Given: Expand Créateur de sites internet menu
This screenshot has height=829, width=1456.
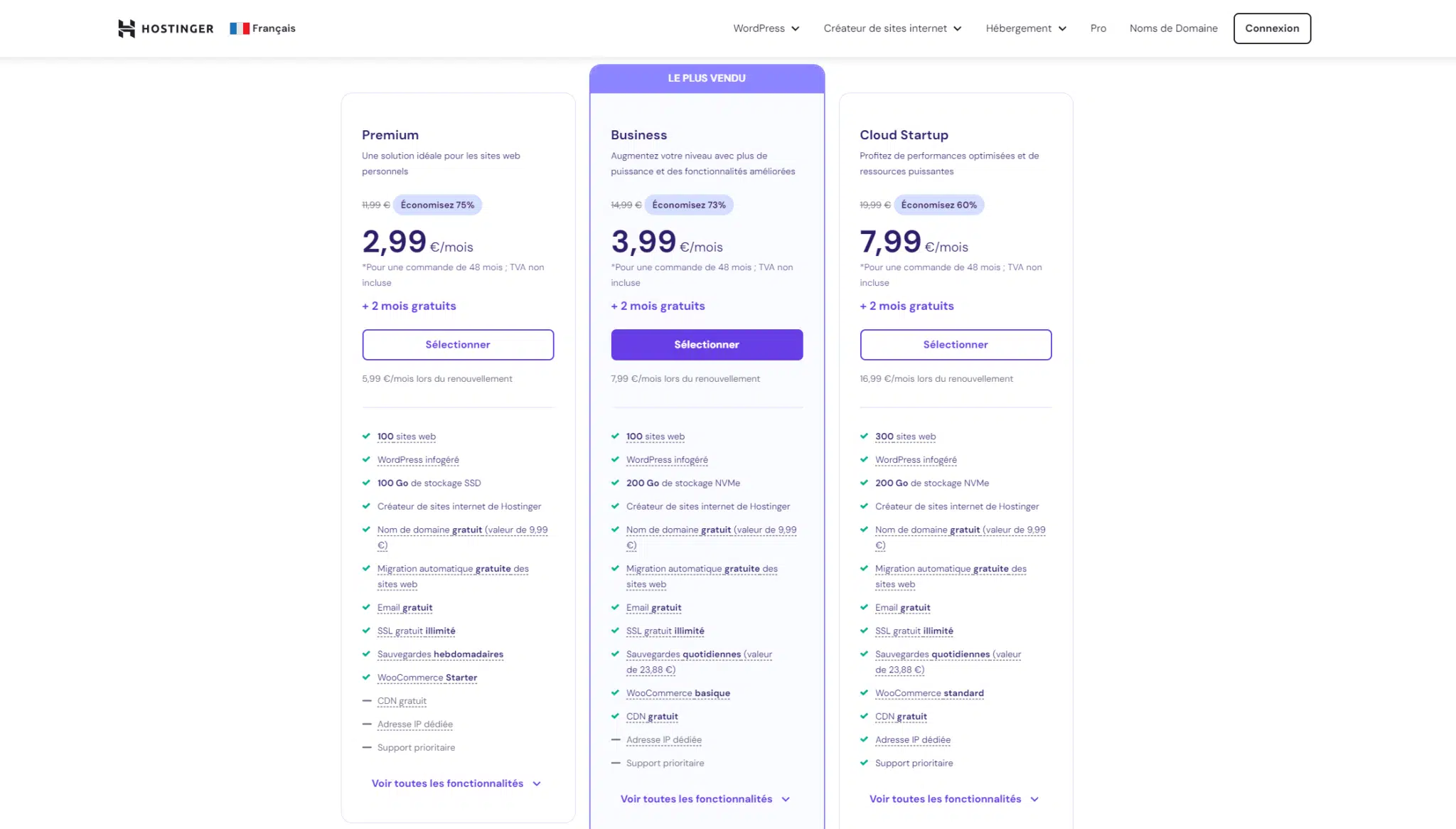Looking at the screenshot, I should (892, 28).
